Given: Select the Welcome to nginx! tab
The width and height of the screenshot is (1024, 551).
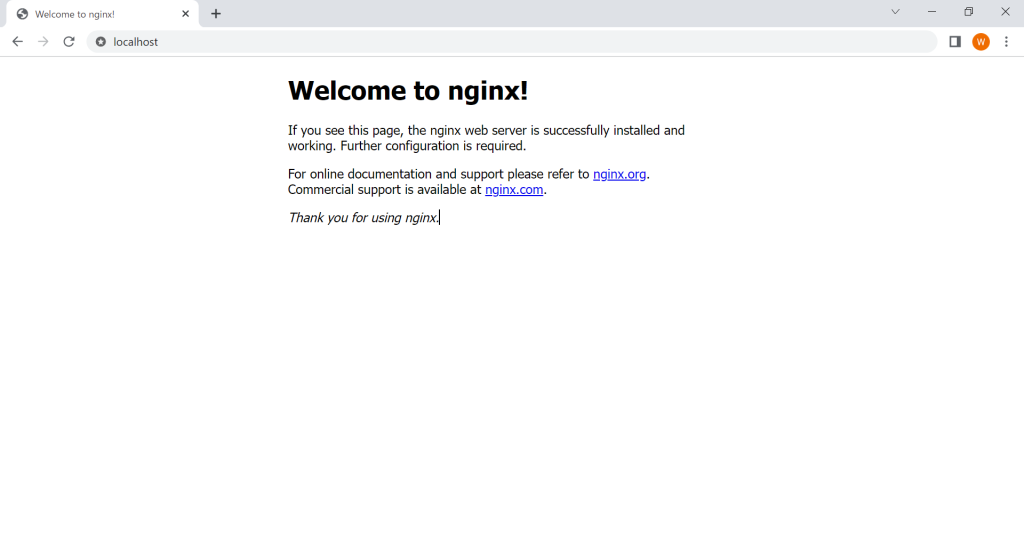Looking at the screenshot, I should pyautogui.click(x=101, y=14).
